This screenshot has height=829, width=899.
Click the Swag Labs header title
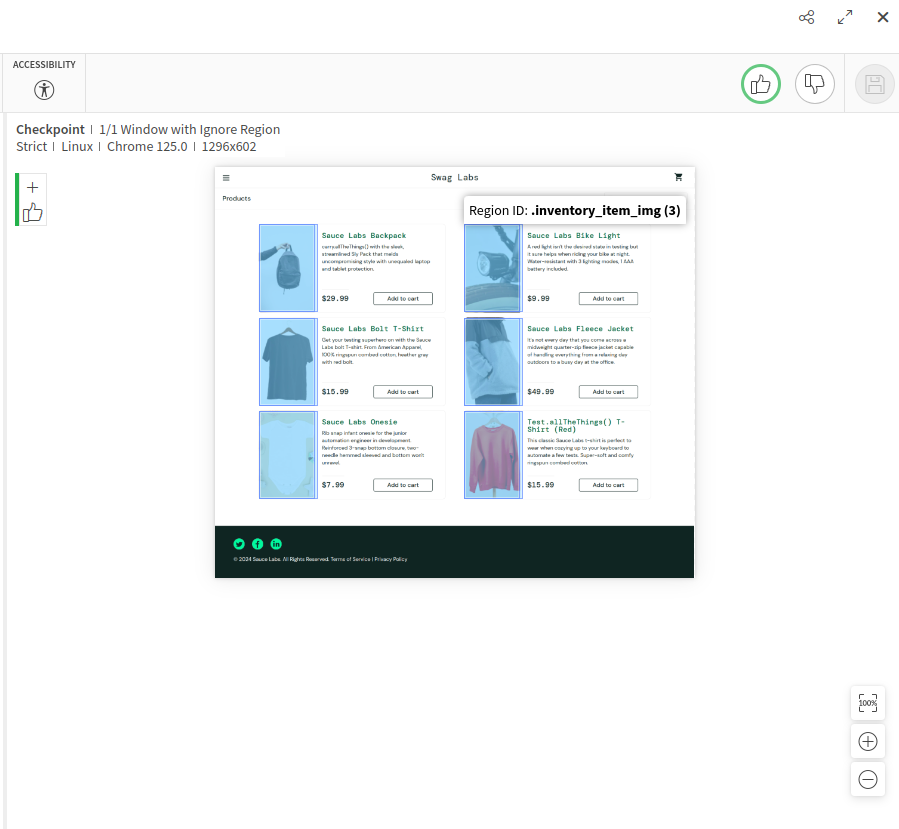[455, 178]
